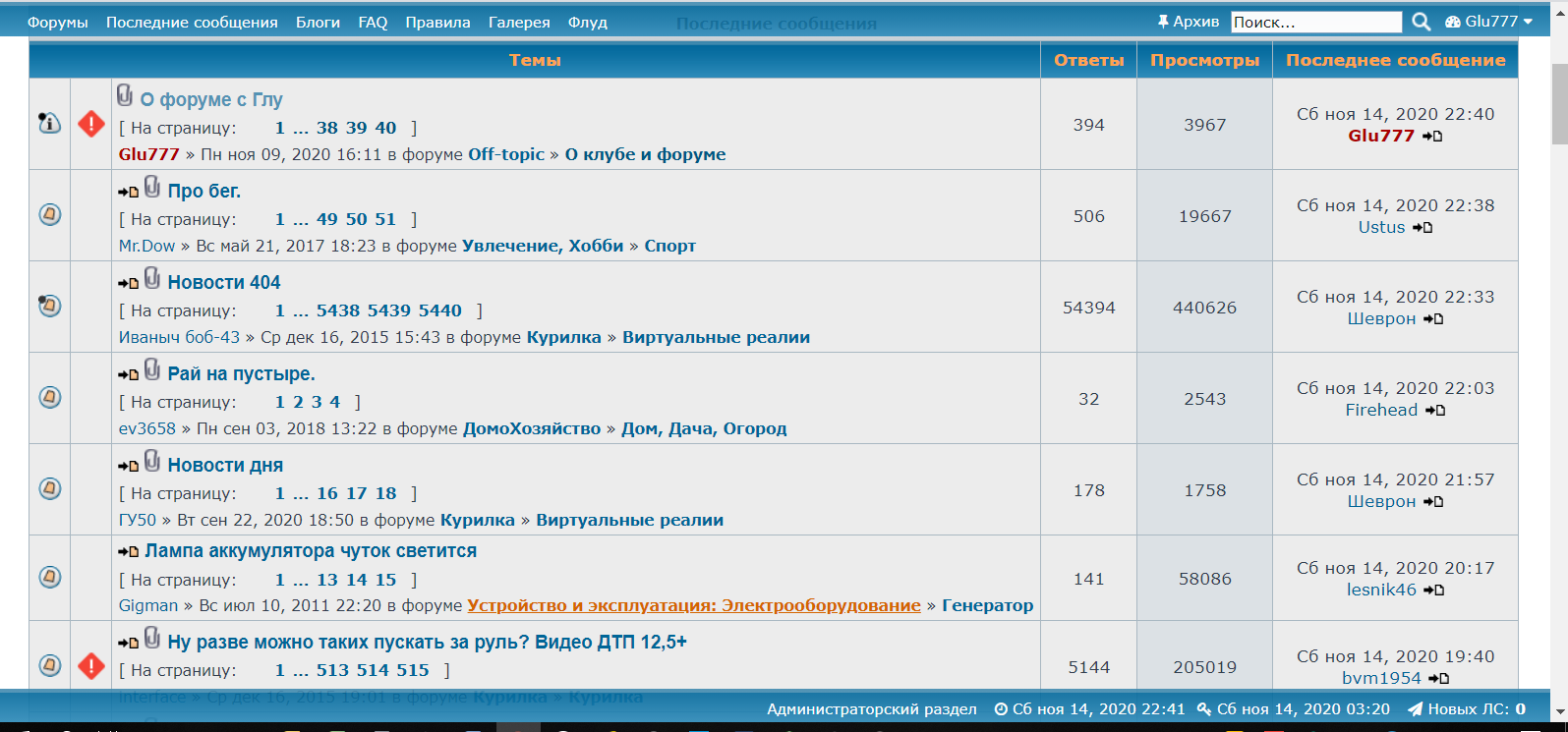Click topic status icon in 'Про бег.' row
Image resolution: width=1568 pixels, height=732 pixels.
[50, 214]
